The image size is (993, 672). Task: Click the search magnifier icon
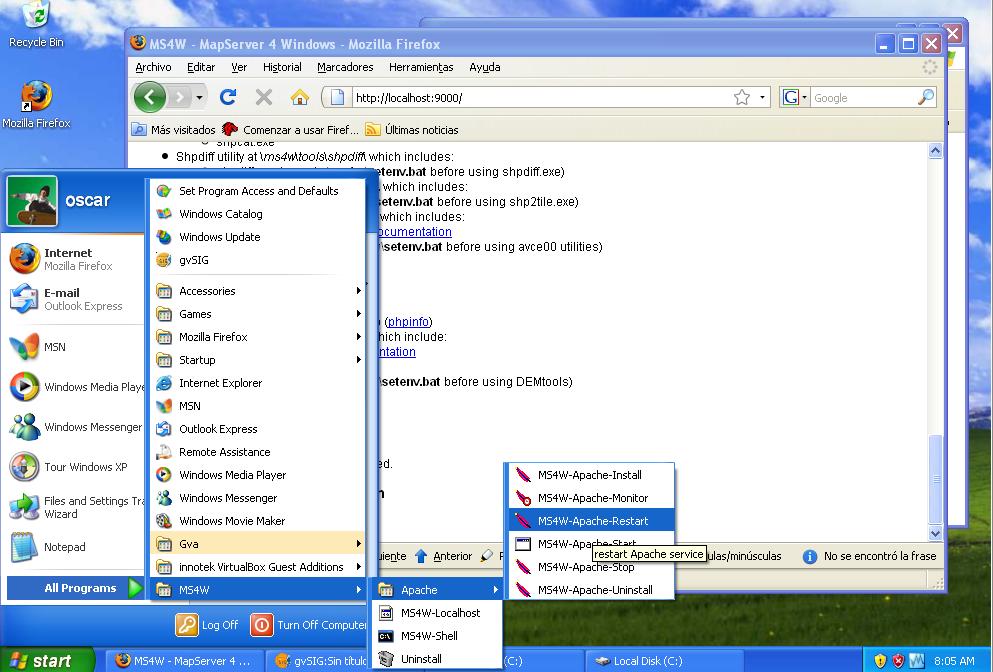coord(925,97)
